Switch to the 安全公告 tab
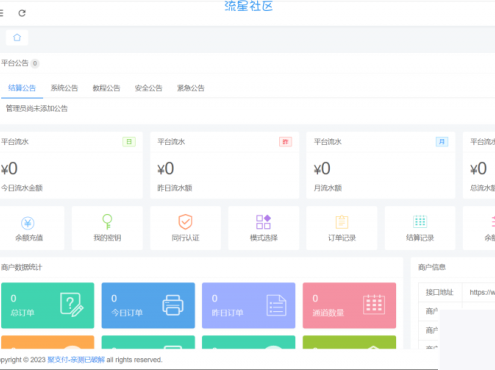Viewport: 495px width, 370px height. (148, 88)
